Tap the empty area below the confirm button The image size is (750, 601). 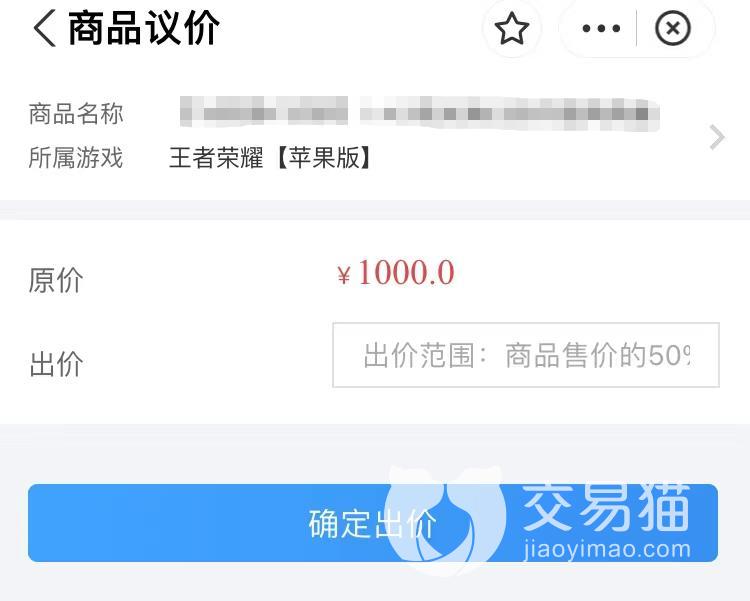click(x=375, y=582)
